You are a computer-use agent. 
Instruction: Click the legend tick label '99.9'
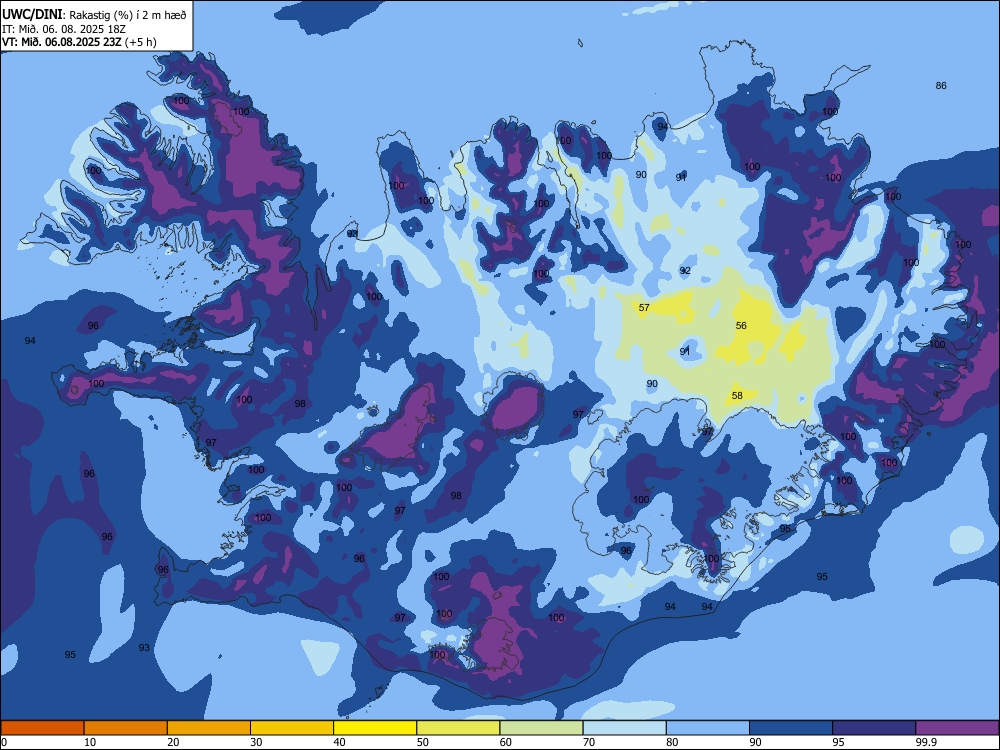pyautogui.click(x=926, y=742)
